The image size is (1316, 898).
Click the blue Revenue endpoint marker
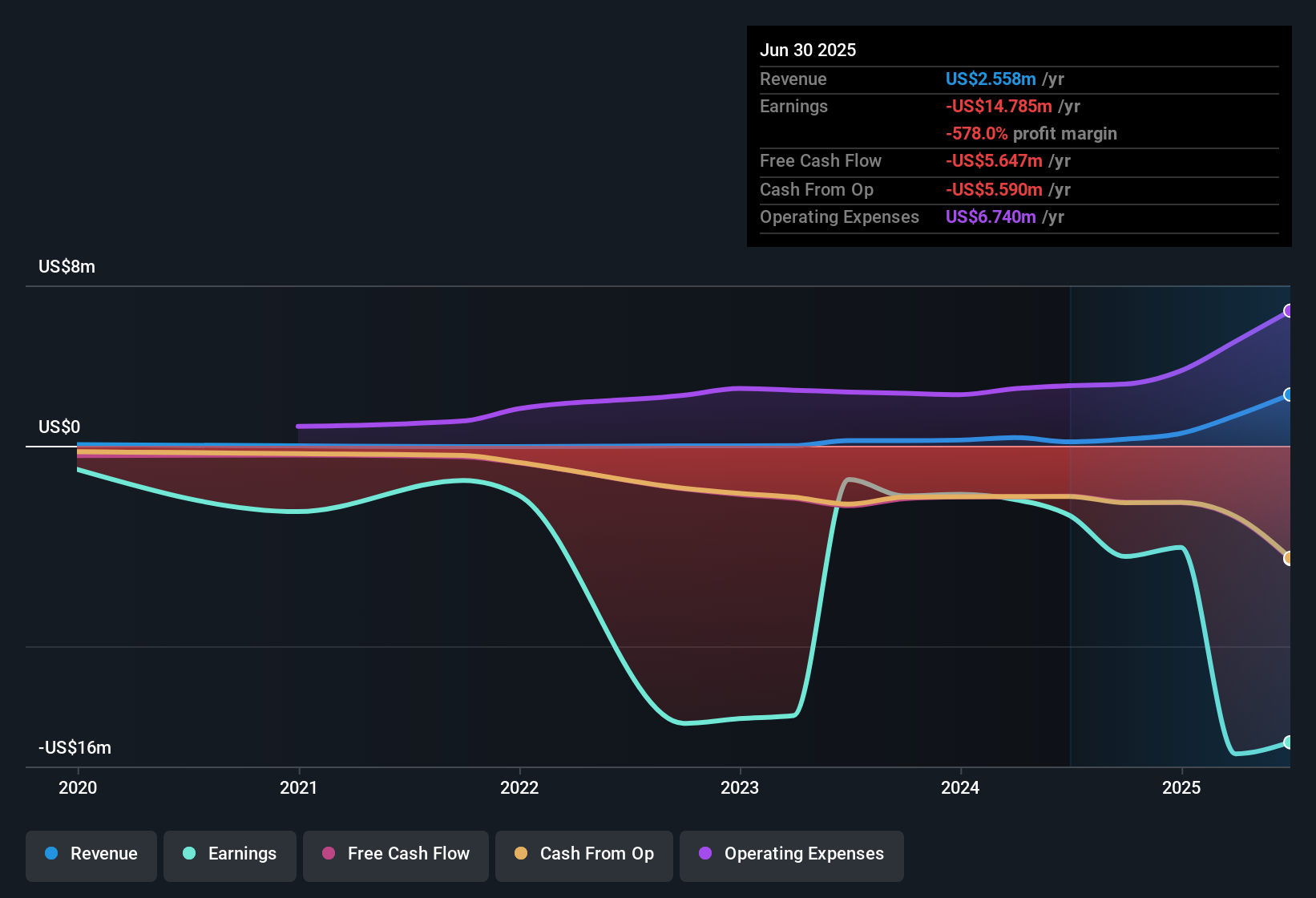click(1289, 394)
